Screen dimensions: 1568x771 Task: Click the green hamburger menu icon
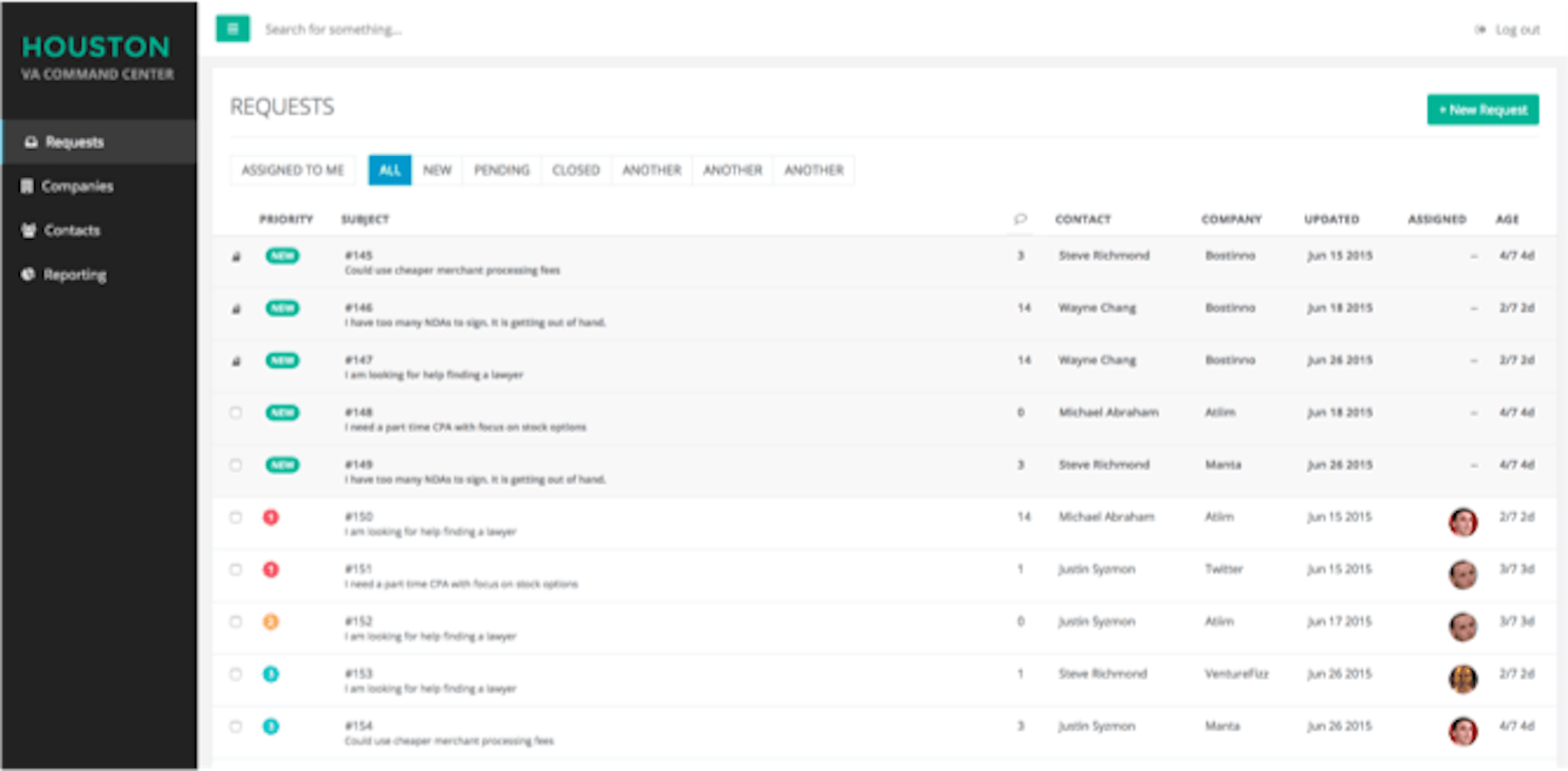pos(233,28)
